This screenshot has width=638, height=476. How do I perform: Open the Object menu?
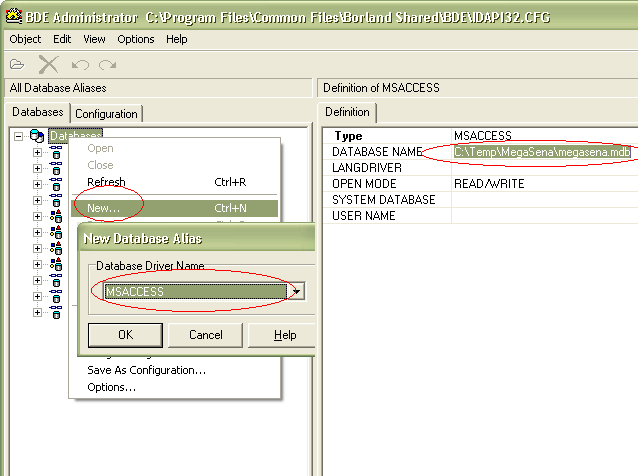coord(25,39)
